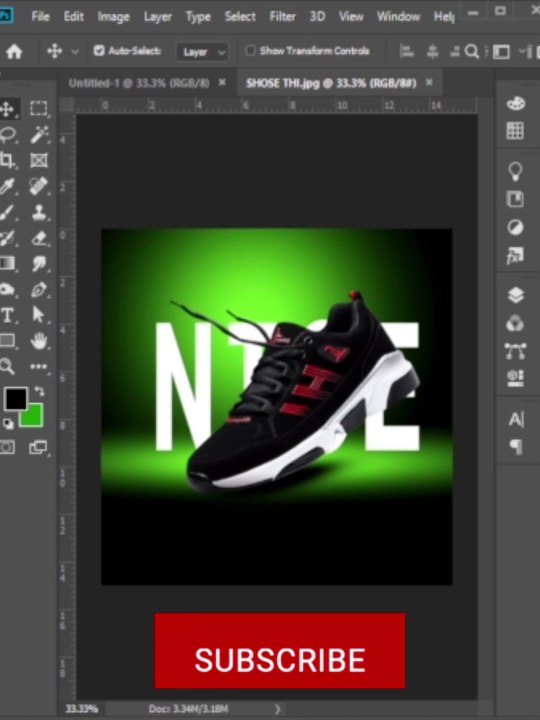
Task: Switch to the Untitled-1 document tab
Action: (x=138, y=83)
